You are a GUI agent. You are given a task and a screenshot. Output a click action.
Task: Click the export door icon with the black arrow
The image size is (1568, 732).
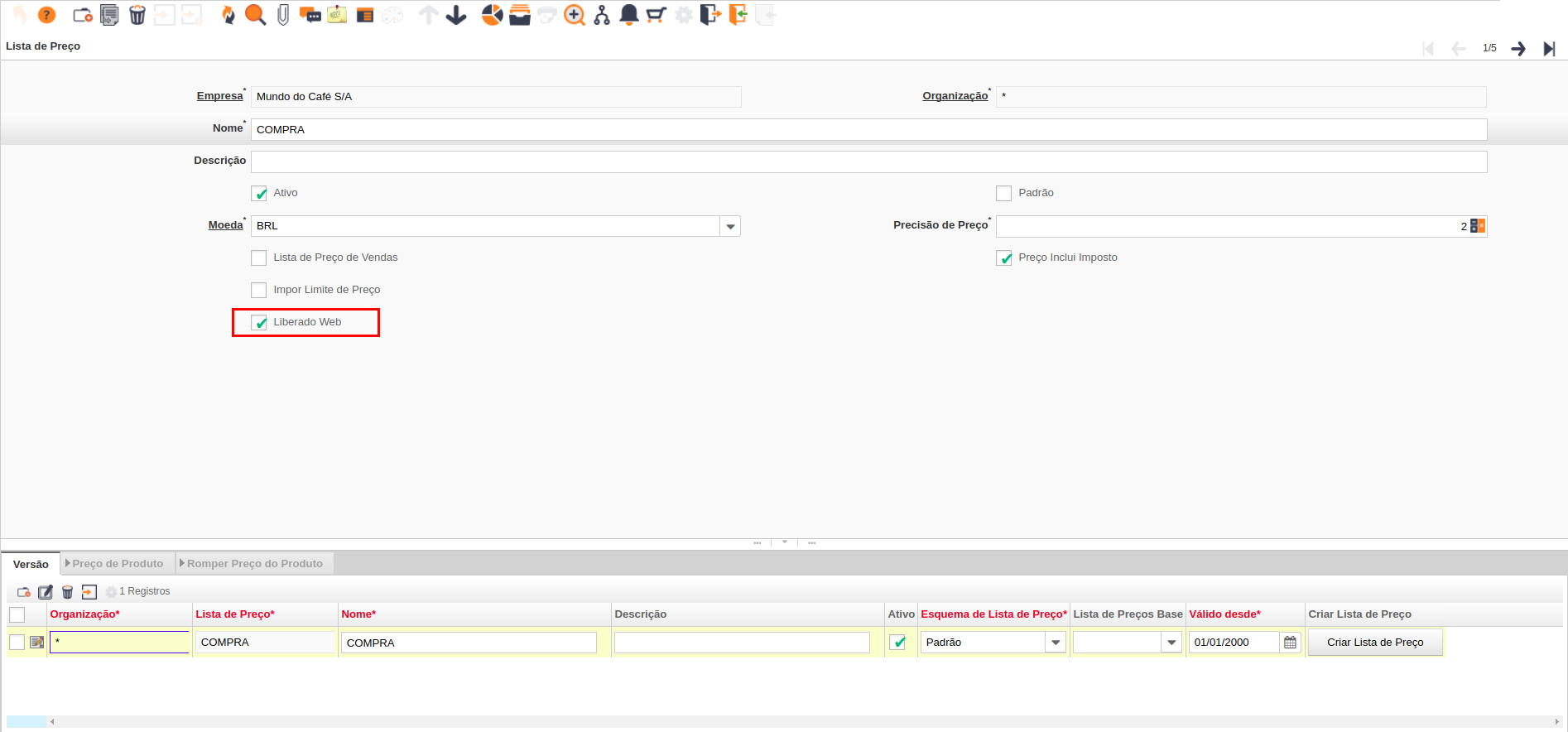(x=710, y=15)
